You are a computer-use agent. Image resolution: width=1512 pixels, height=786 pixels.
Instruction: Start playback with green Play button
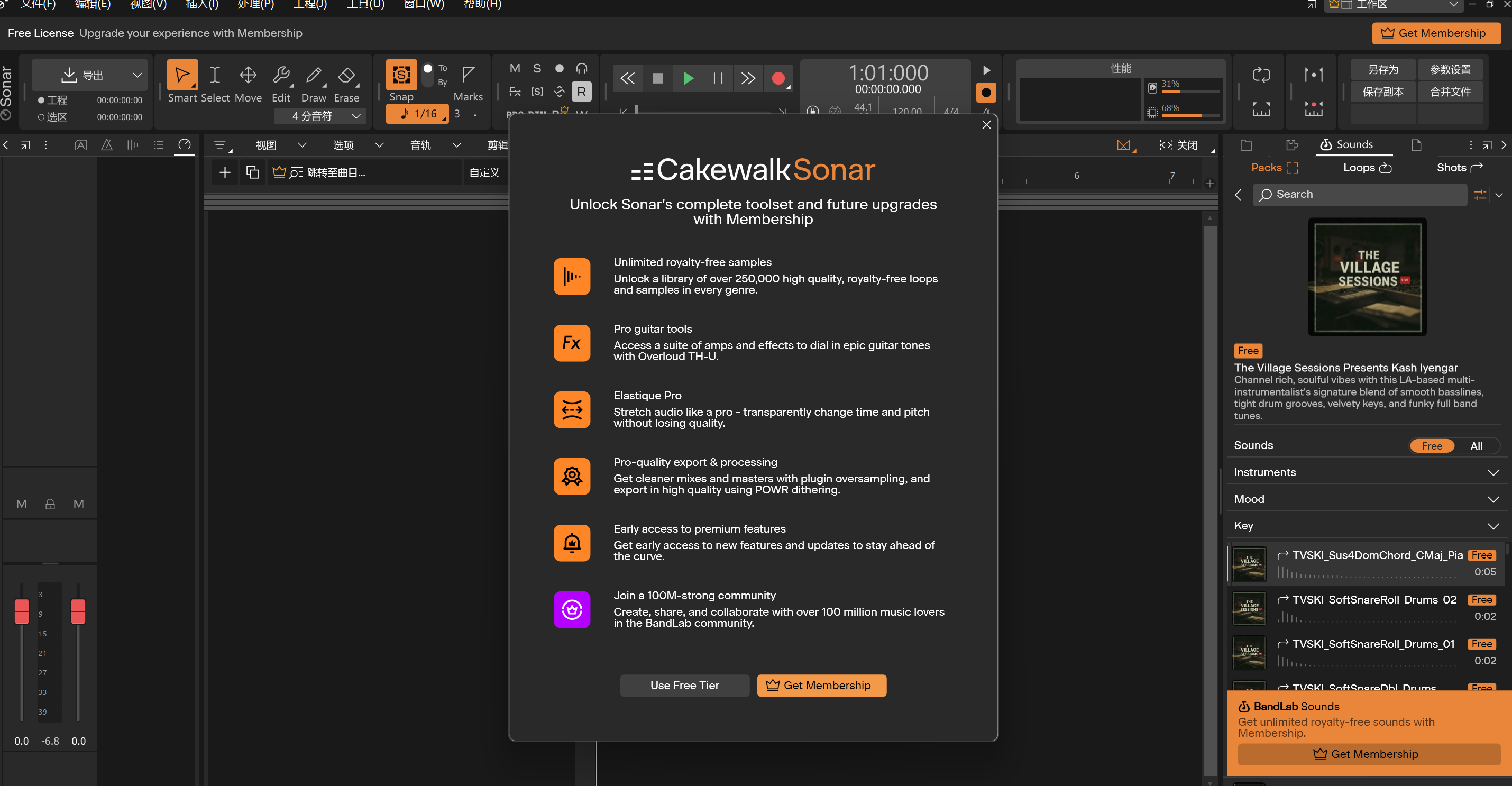[688, 78]
